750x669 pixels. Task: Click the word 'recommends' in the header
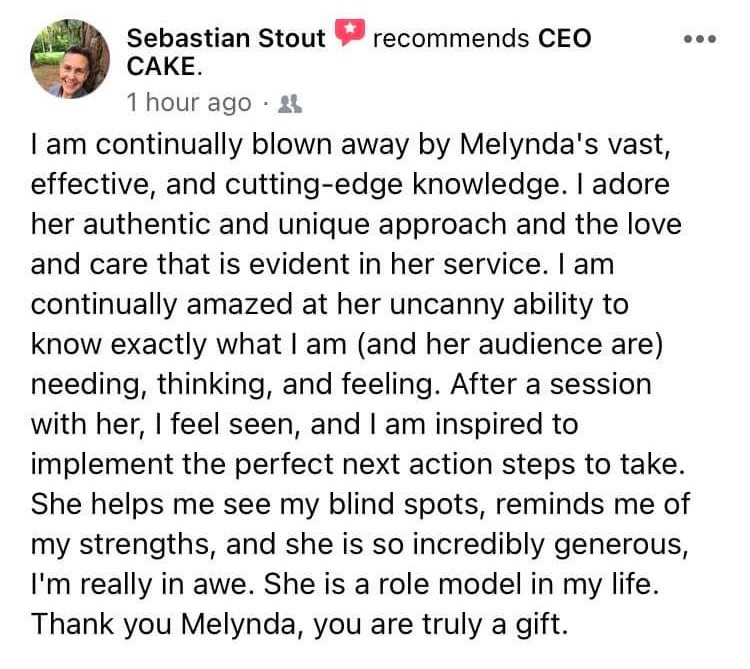click(x=450, y=39)
